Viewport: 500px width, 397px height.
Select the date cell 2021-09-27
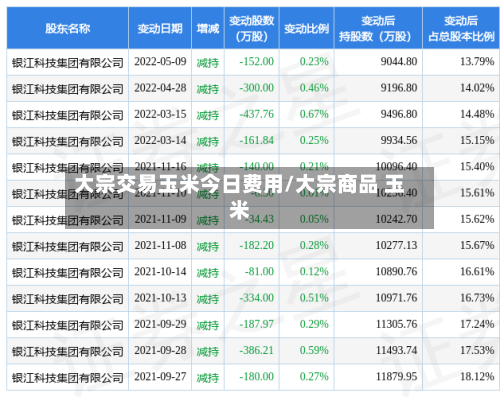pos(160,377)
